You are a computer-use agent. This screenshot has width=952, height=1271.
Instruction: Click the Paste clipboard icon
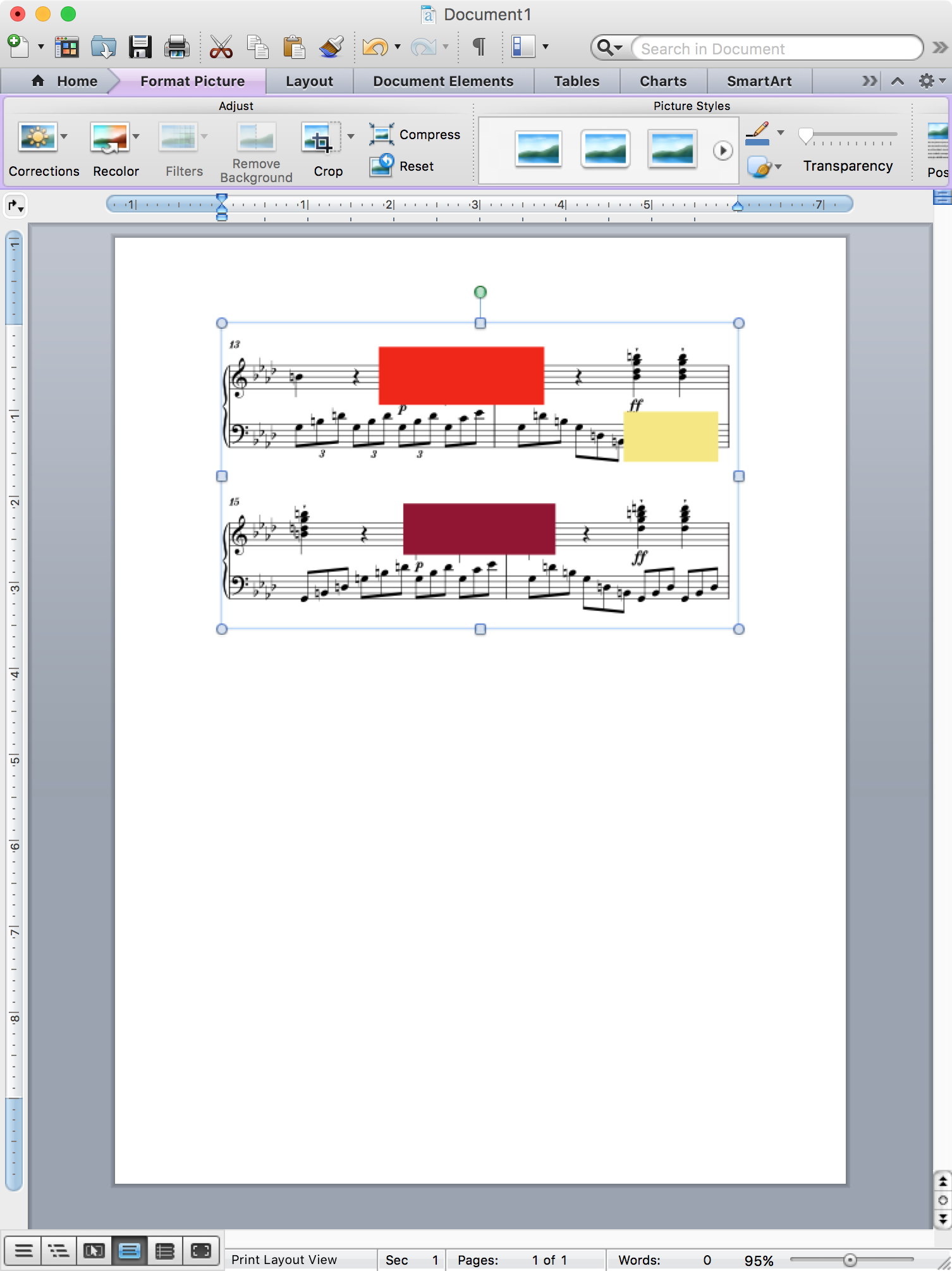tap(294, 47)
